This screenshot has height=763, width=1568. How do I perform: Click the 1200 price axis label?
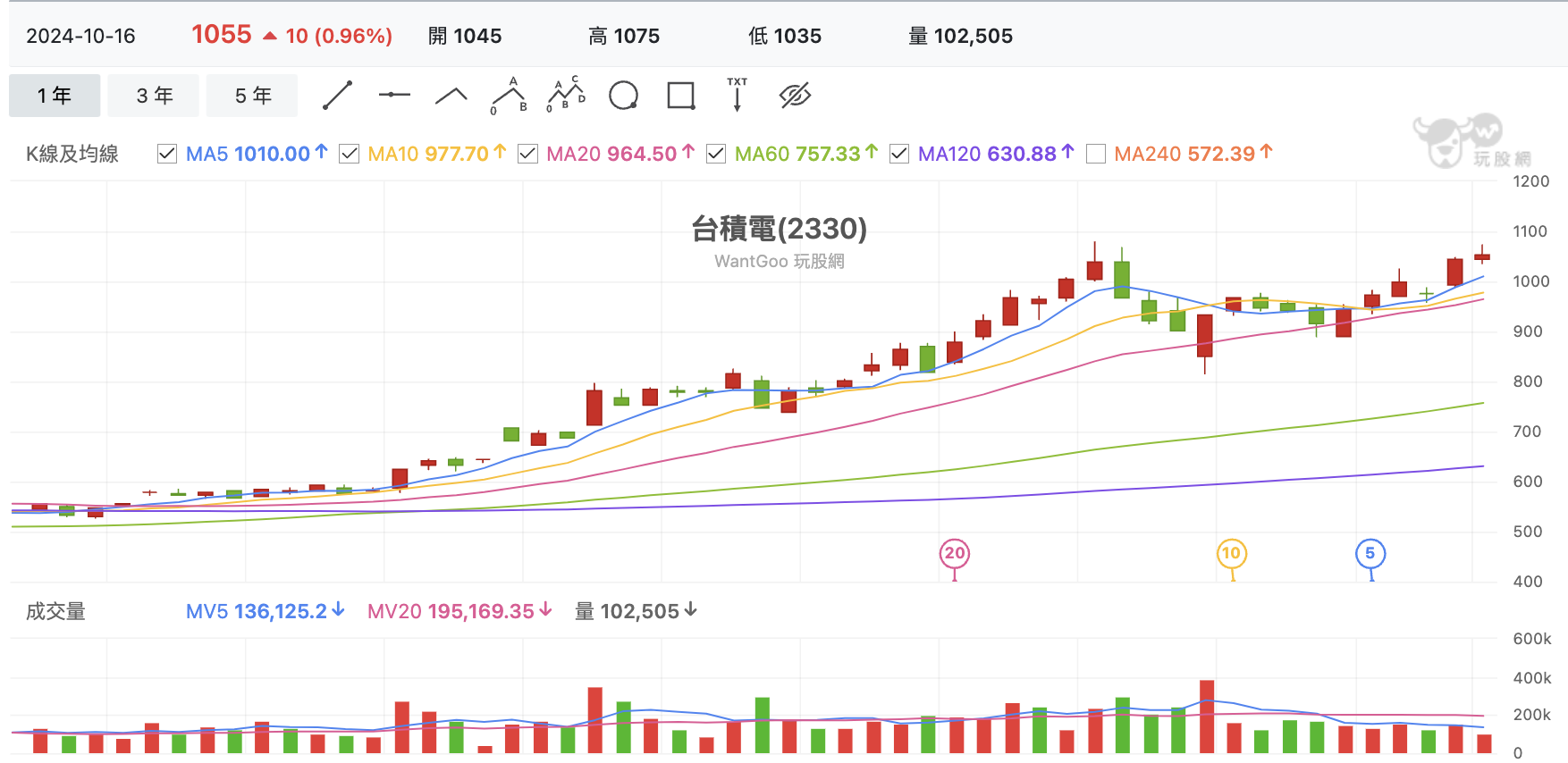tap(1530, 181)
